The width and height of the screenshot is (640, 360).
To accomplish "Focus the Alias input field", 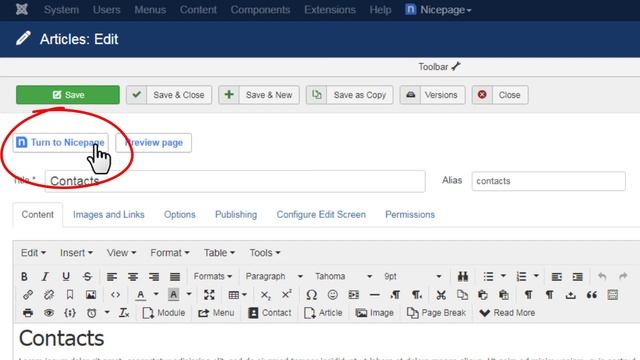I will coord(549,181).
